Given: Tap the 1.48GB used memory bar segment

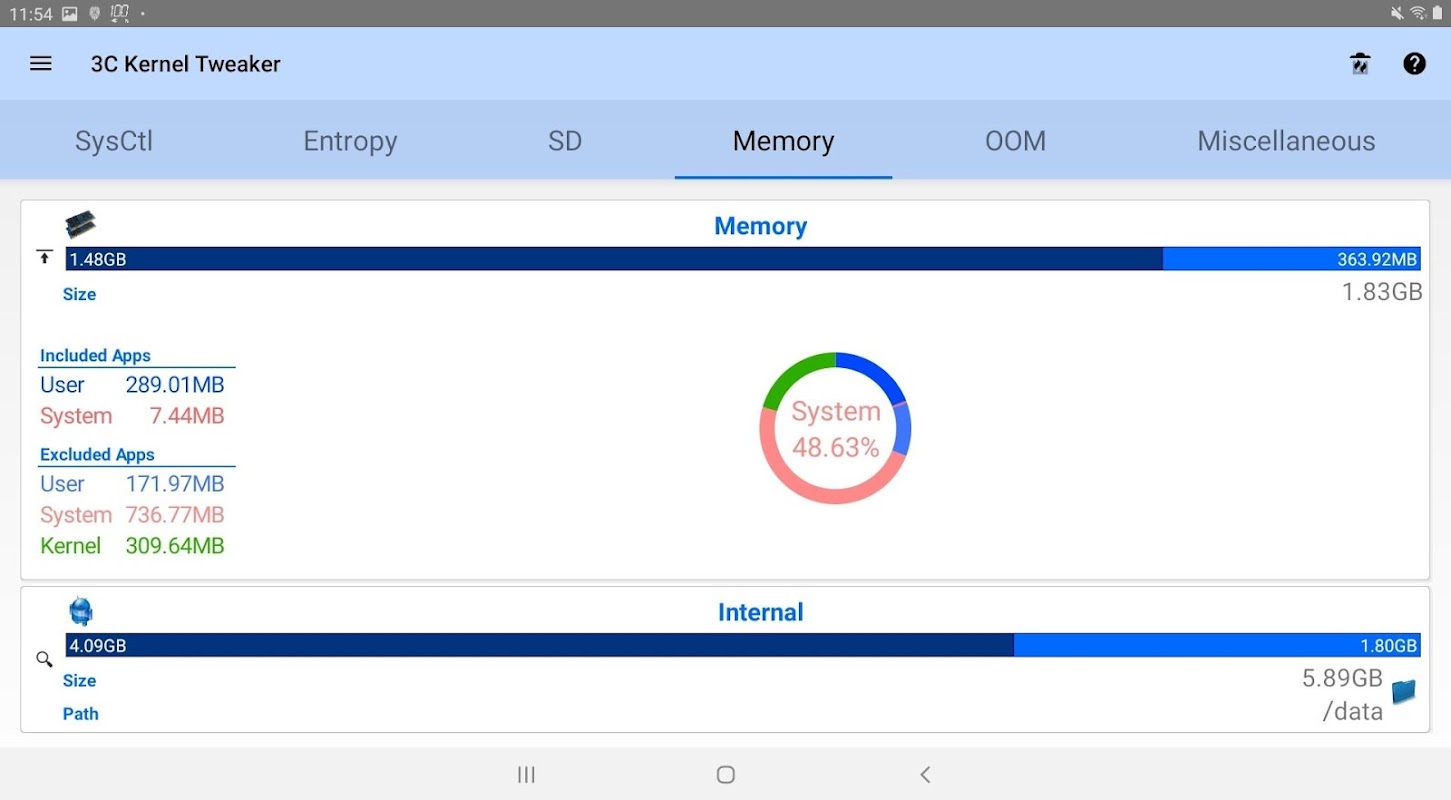Looking at the screenshot, I should pos(614,259).
